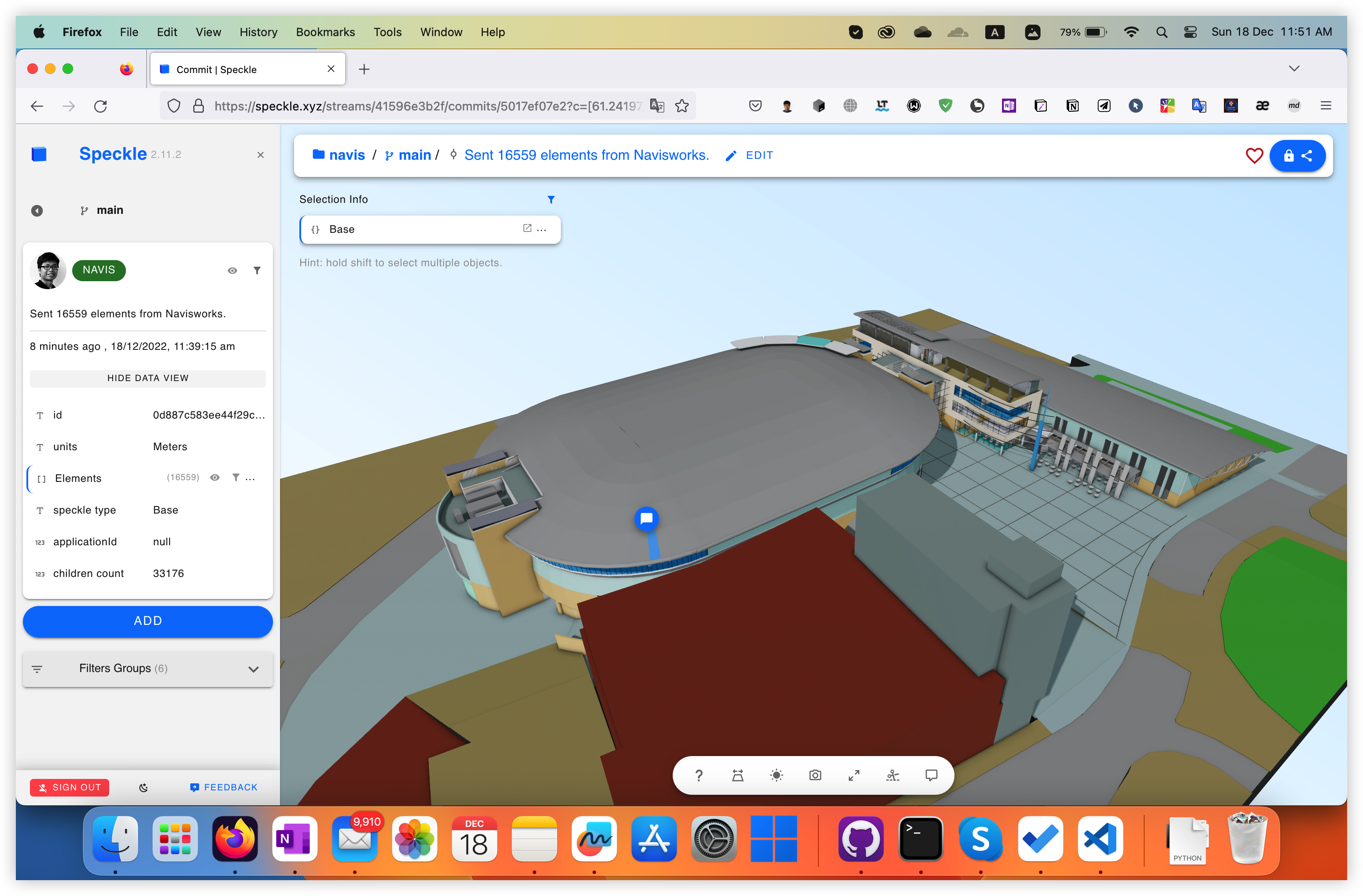This screenshot has height=896, width=1363.
Task: Open sun light settings in viewer toolbar
Action: tap(776, 775)
